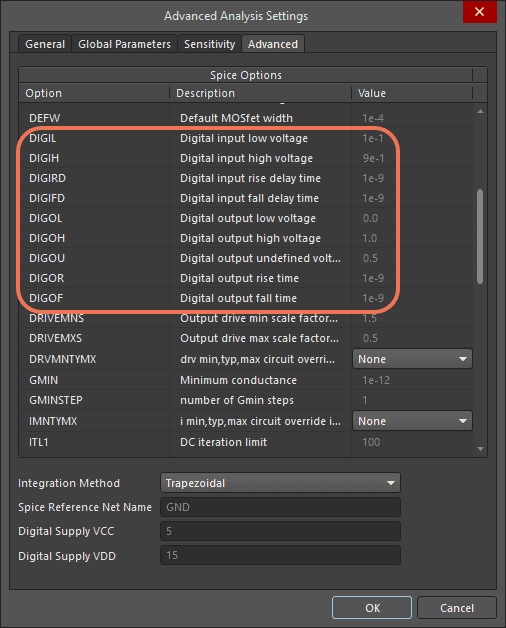Image resolution: width=506 pixels, height=628 pixels.
Task: Select the DRIVEMXS option row
Action: coord(246,338)
